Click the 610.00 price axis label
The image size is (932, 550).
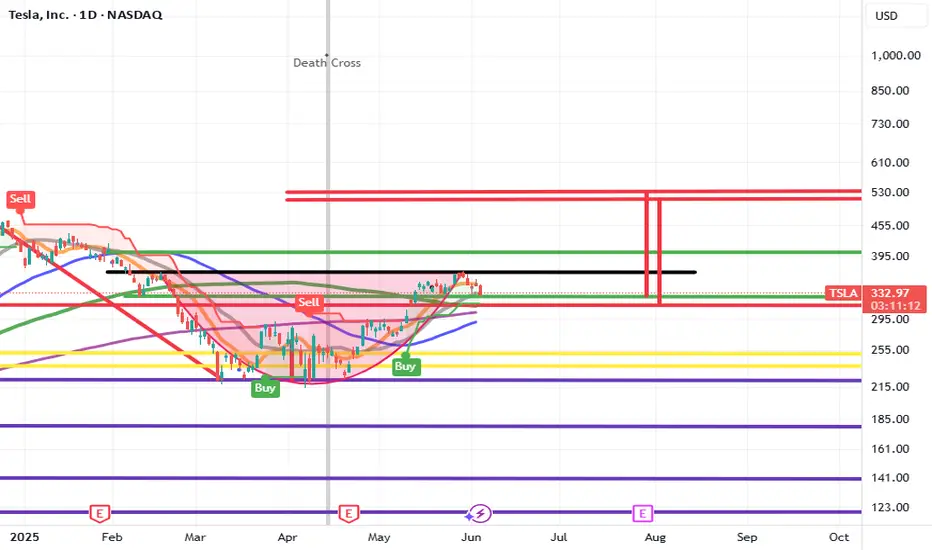pyautogui.click(x=890, y=162)
